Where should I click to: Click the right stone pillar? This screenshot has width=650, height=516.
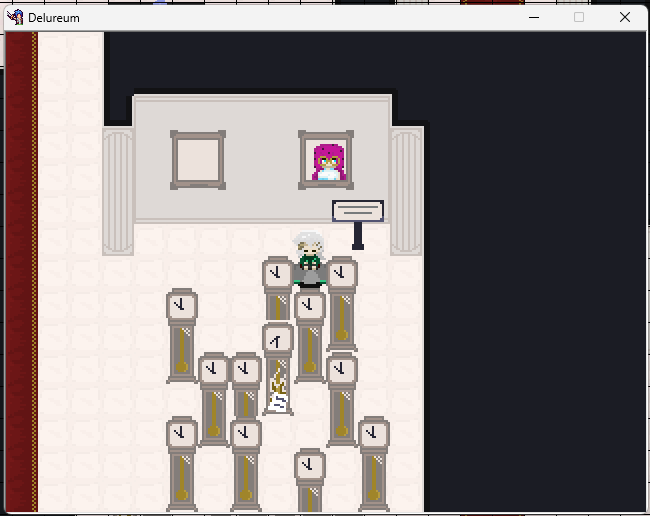pyautogui.click(x=406, y=191)
